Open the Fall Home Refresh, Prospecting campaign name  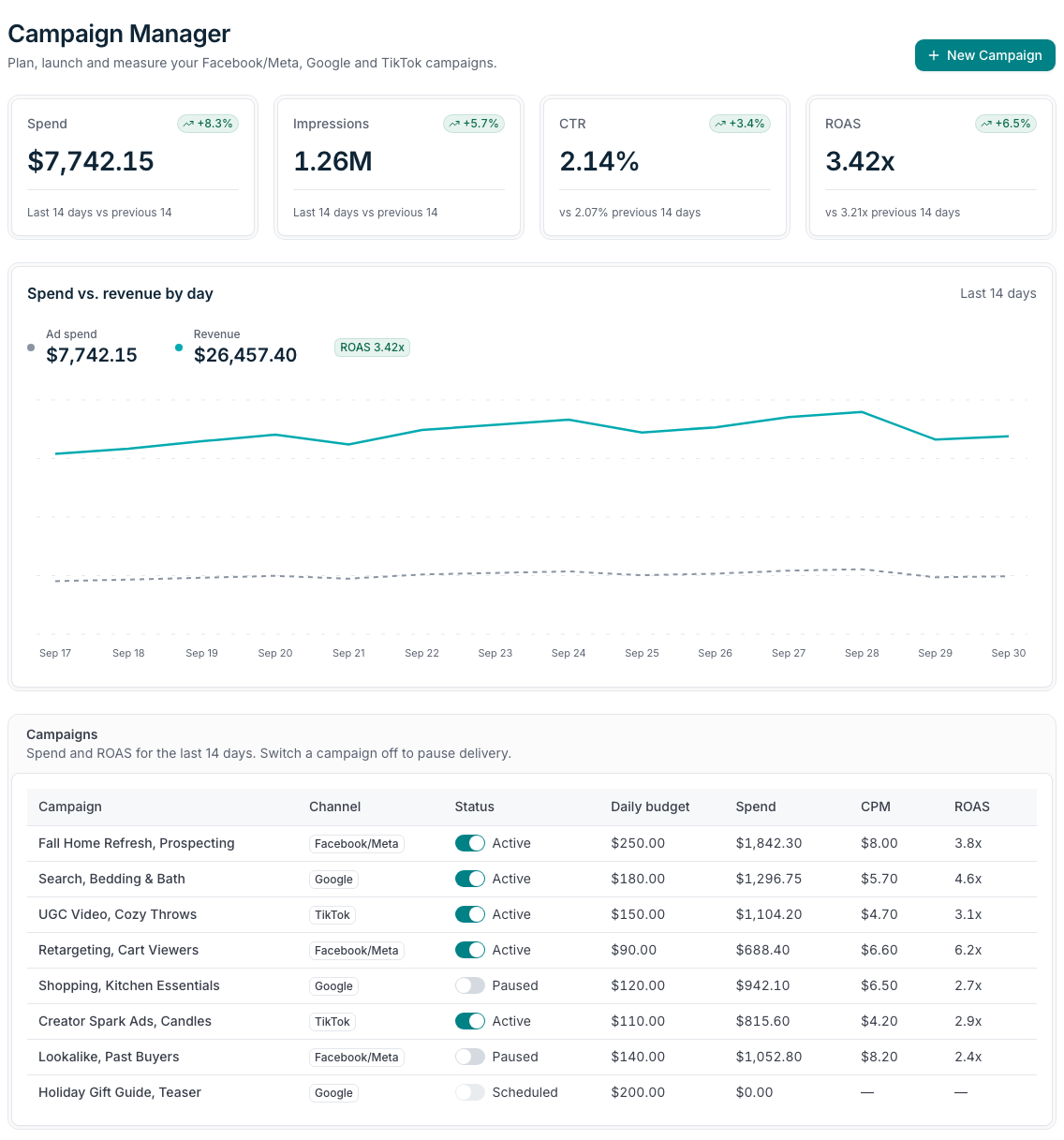point(137,843)
